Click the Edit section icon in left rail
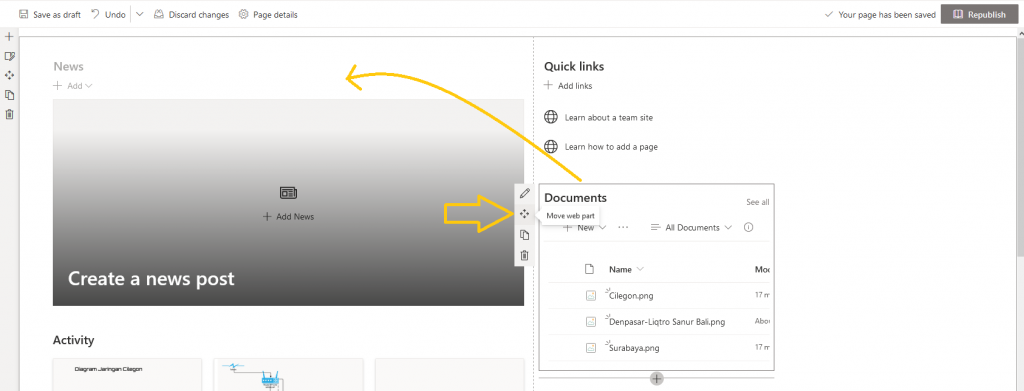This screenshot has width=1024, height=391. pos(9,56)
